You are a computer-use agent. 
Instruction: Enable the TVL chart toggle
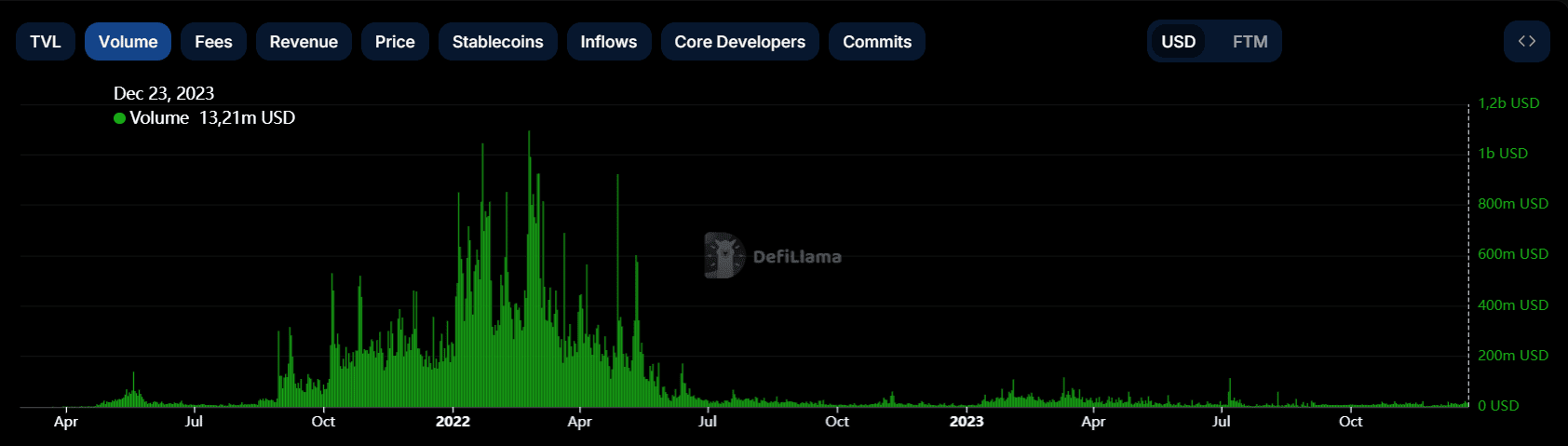tap(45, 42)
